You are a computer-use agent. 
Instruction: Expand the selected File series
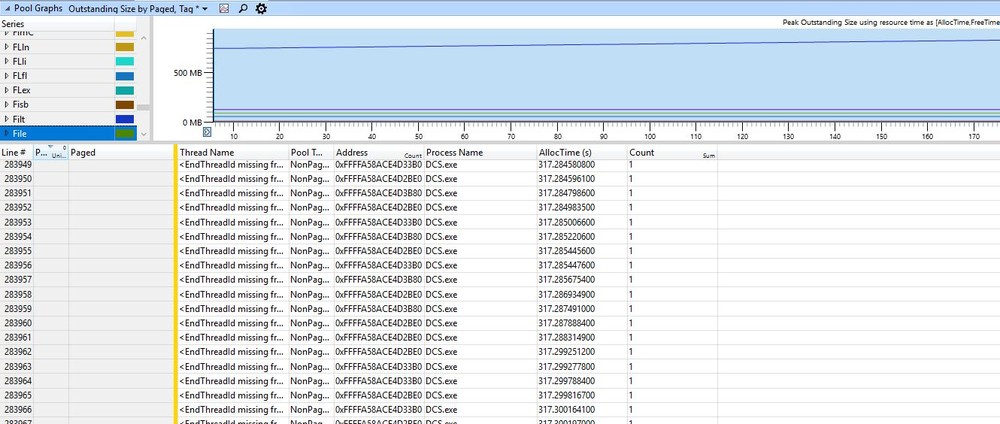[7, 134]
